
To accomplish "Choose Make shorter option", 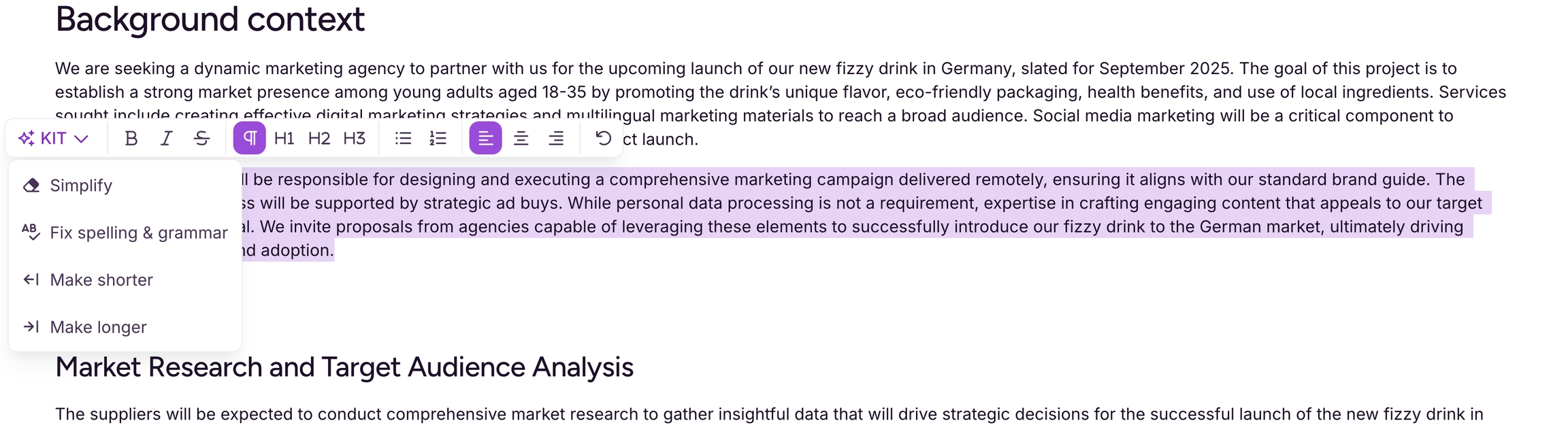I will [x=101, y=280].
